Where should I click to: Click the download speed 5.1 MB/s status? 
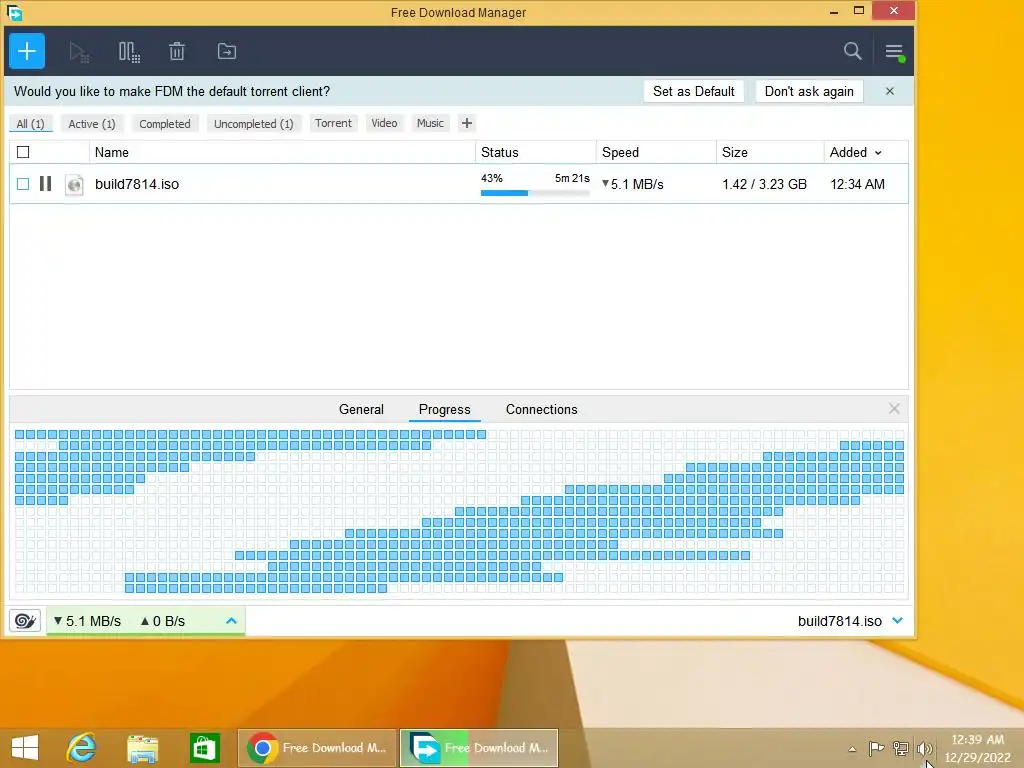pos(87,621)
